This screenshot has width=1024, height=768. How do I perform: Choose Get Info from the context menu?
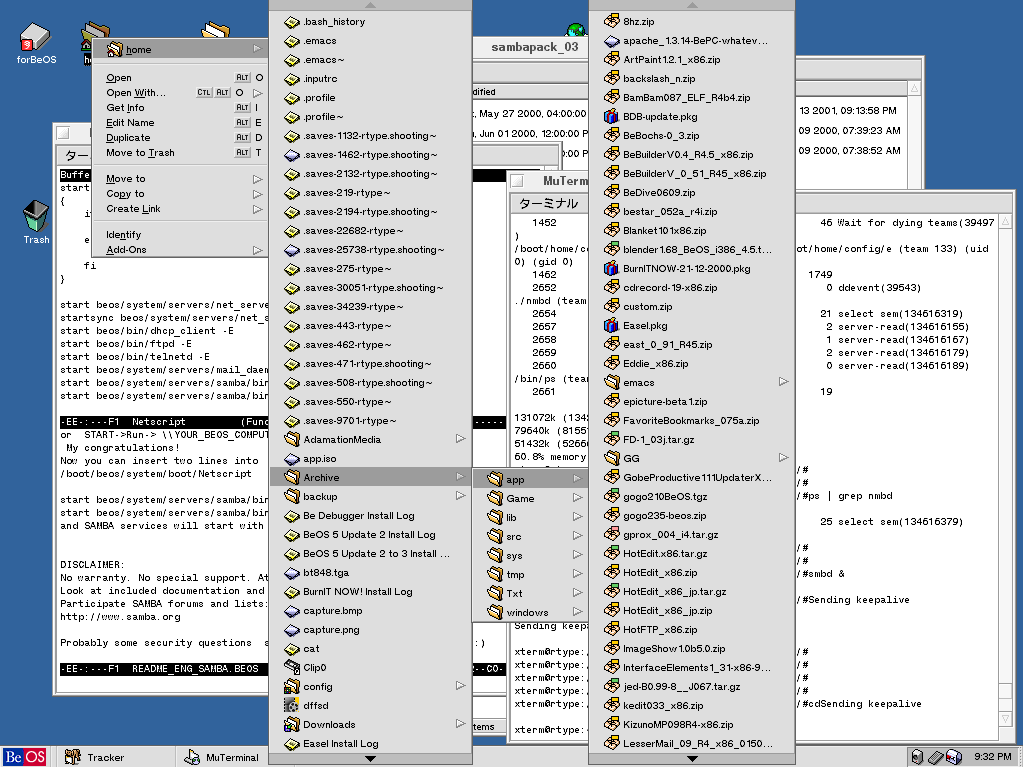180,108
